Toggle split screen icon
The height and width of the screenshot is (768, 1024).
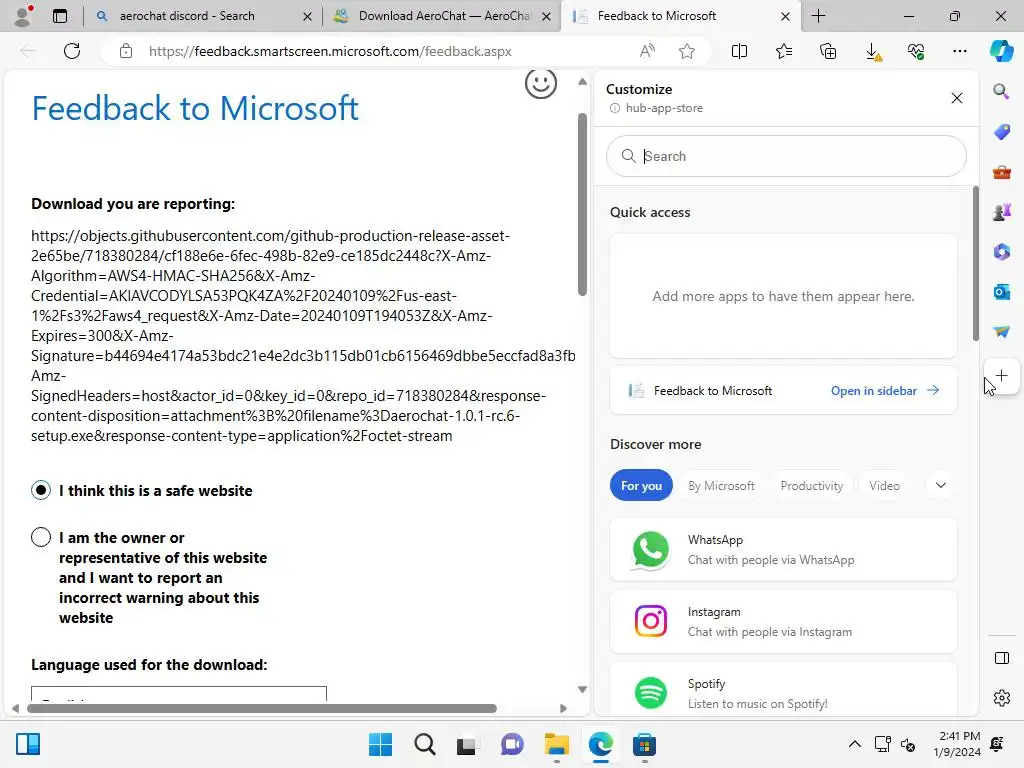[x=739, y=51]
